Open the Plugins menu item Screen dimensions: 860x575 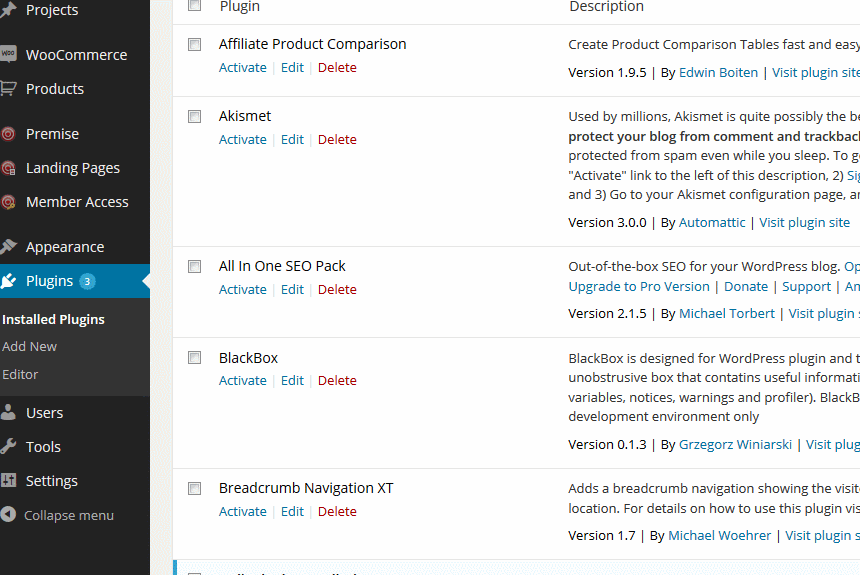coord(49,281)
